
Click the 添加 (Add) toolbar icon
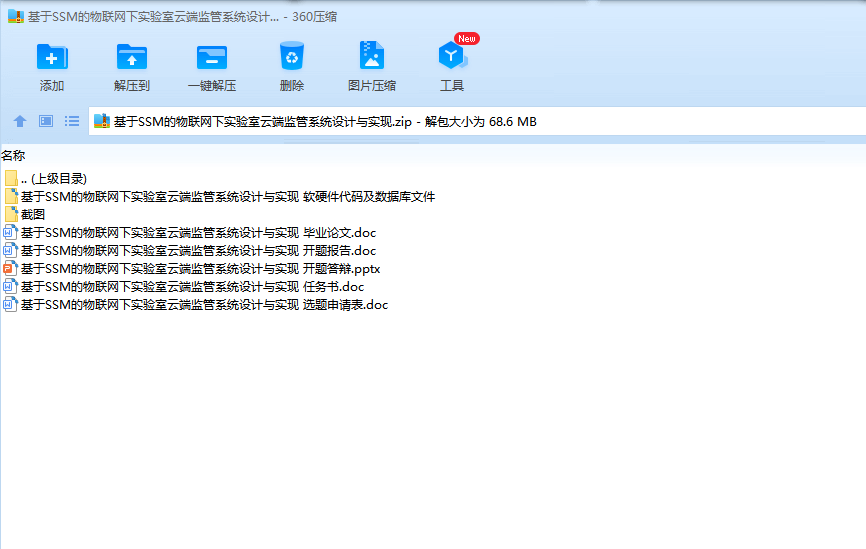coord(52,57)
